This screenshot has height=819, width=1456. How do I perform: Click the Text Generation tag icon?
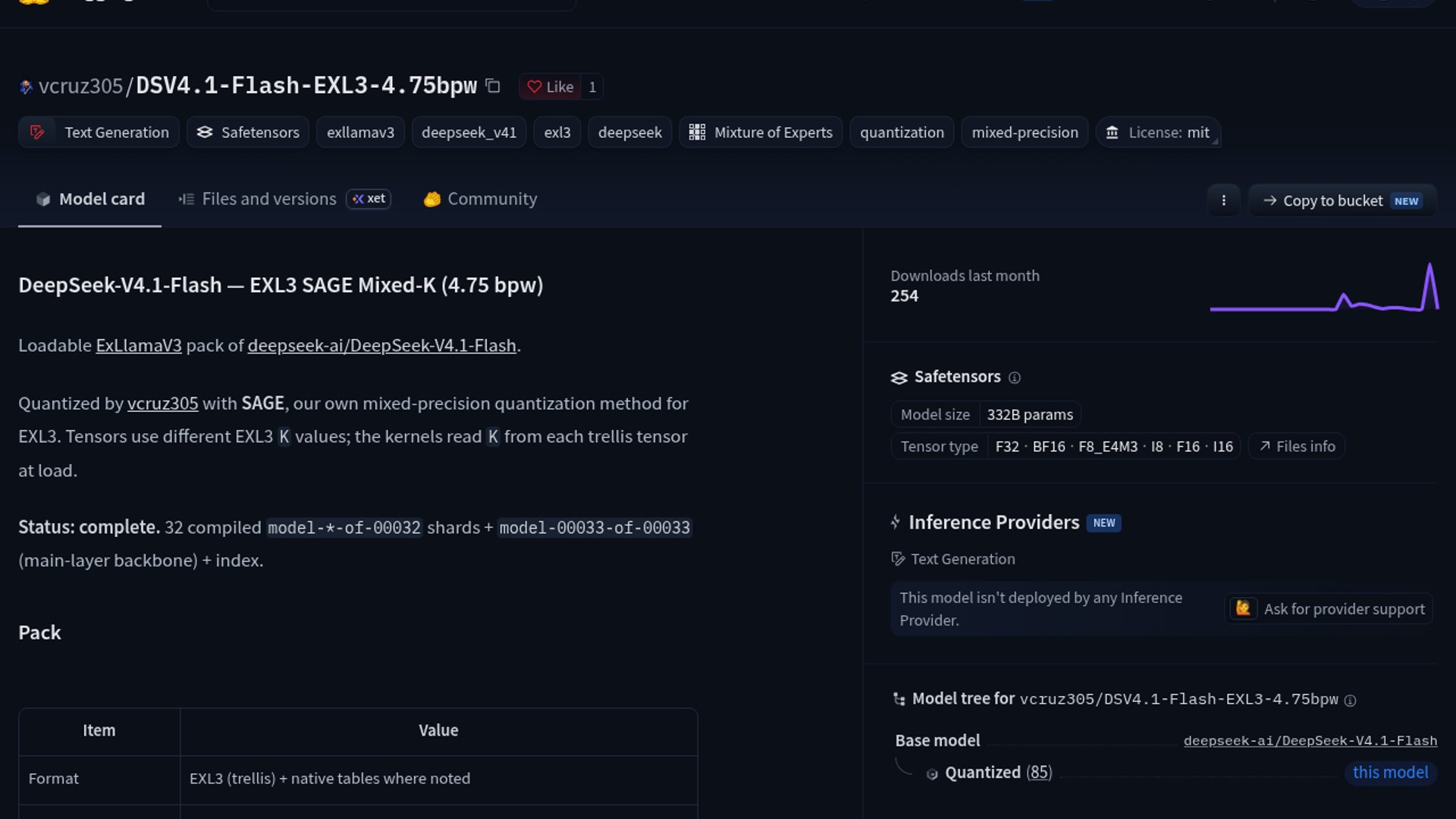point(37,132)
